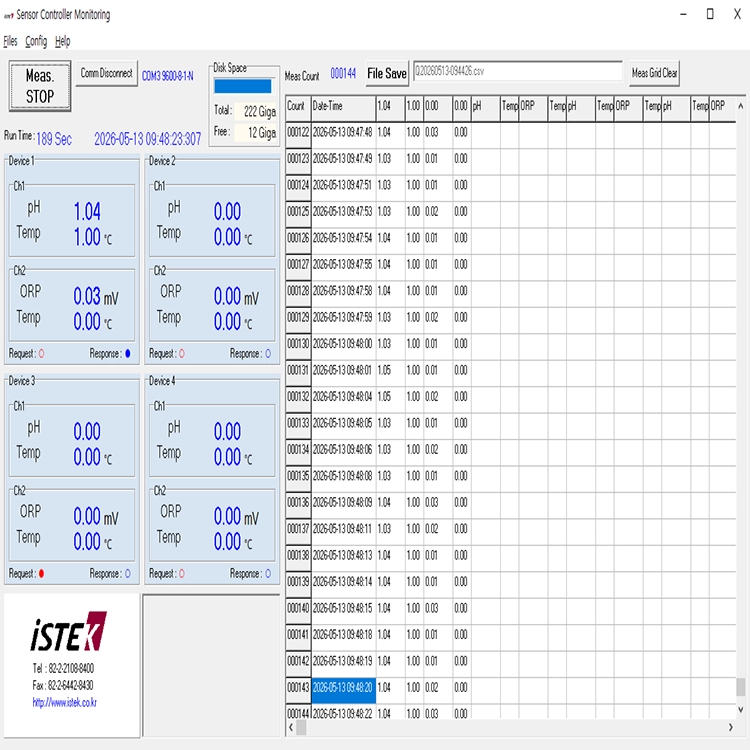
Task: Click the Comm Disconnect button
Action: (106, 73)
